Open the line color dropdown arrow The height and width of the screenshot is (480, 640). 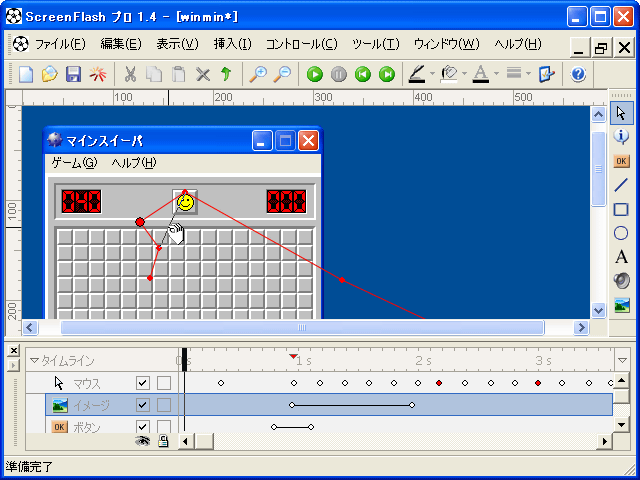click(432, 74)
